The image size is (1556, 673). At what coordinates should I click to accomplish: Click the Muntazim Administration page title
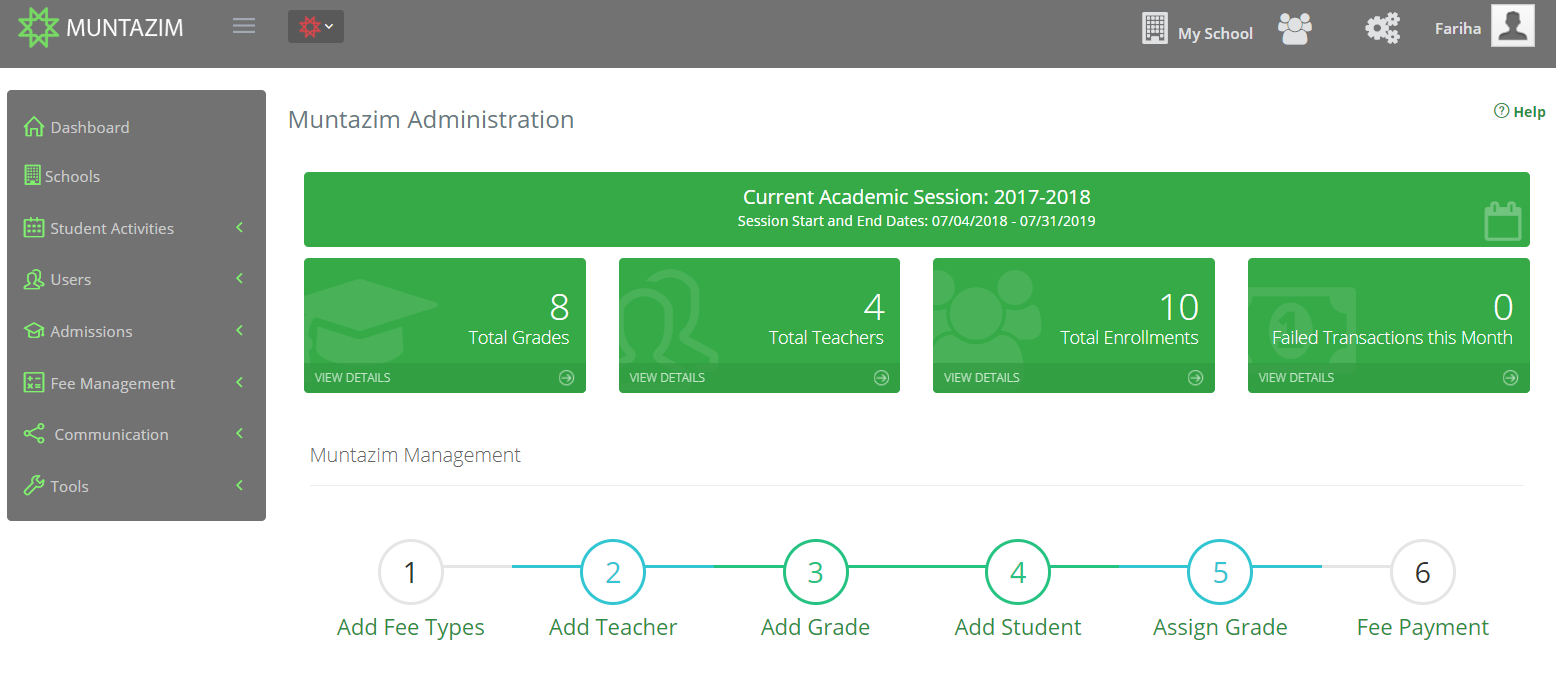431,120
